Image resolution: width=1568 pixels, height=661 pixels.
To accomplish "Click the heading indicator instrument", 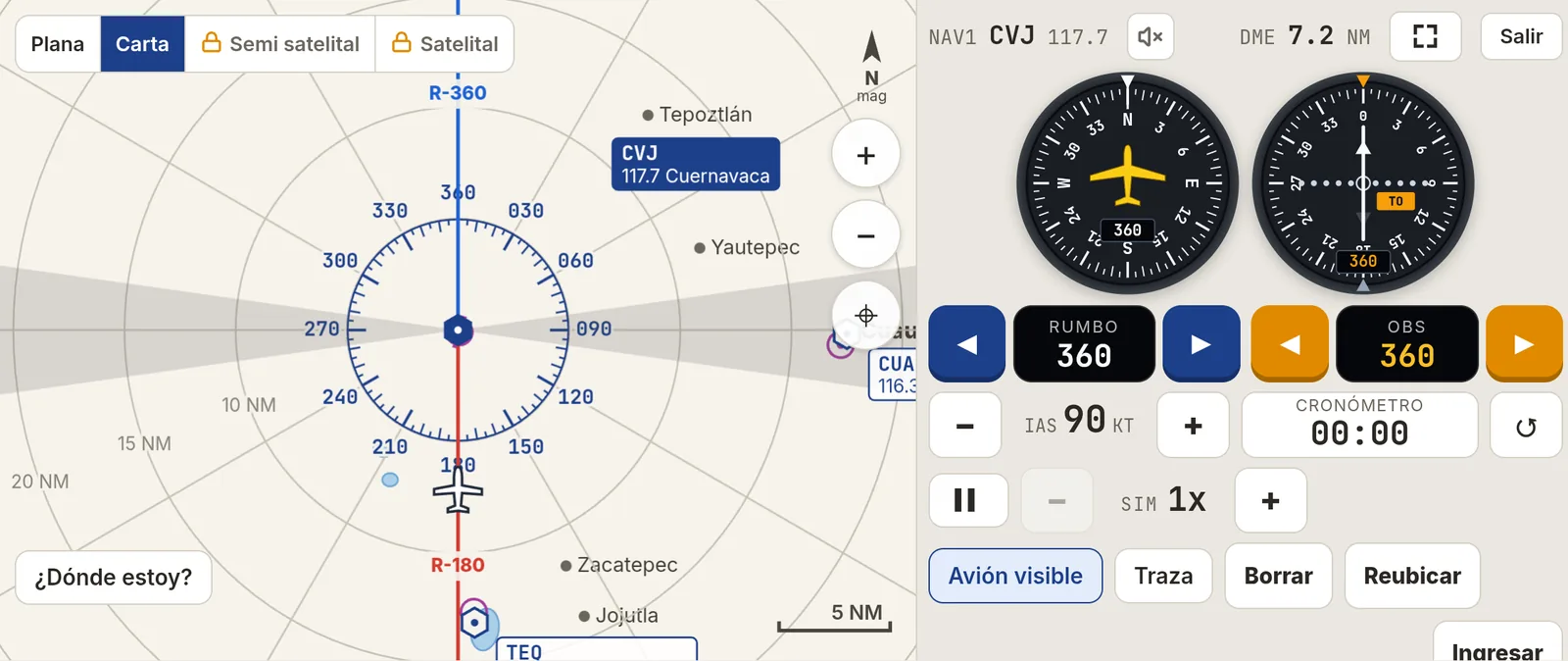I will click(x=1127, y=183).
